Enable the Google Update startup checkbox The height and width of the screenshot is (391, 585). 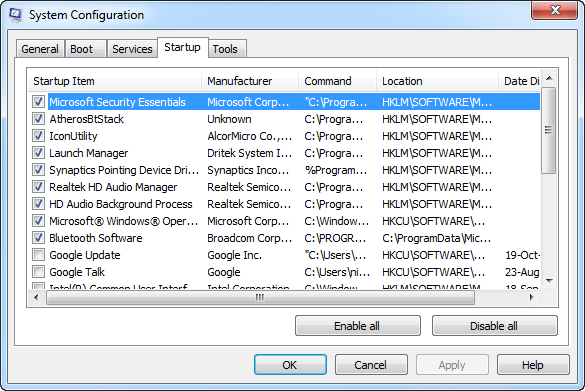tap(38, 255)
